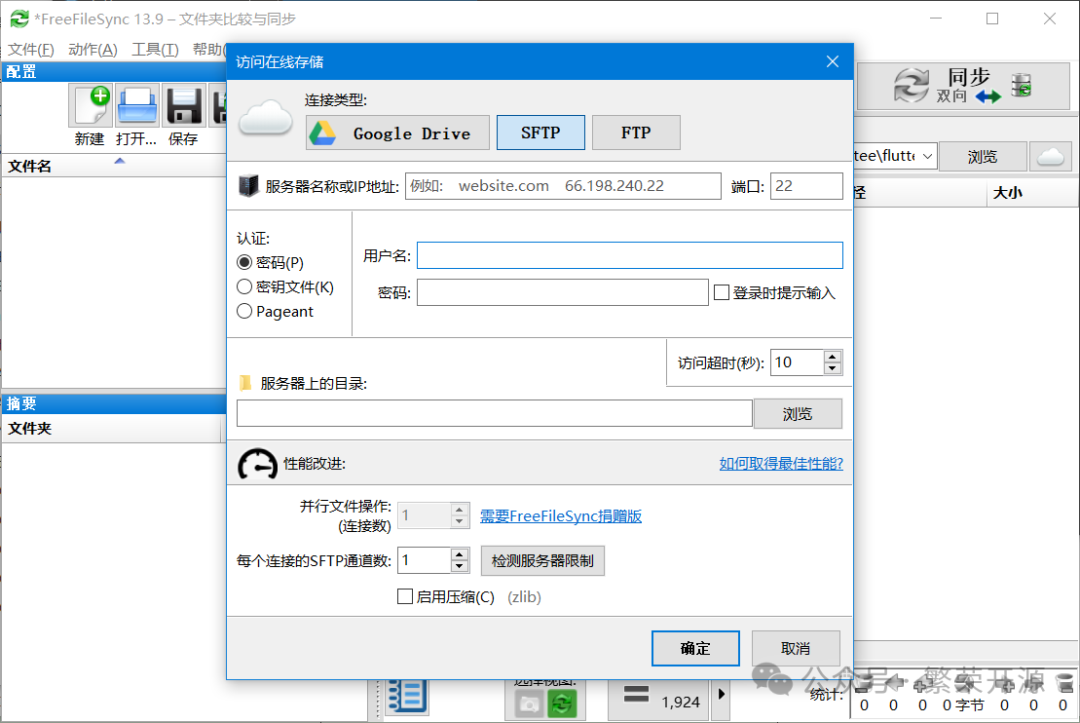Image resolution: width=1080 pixels, height=723 pixels.
Task: Open the 文件(F) menu
Action: (30, 50)
